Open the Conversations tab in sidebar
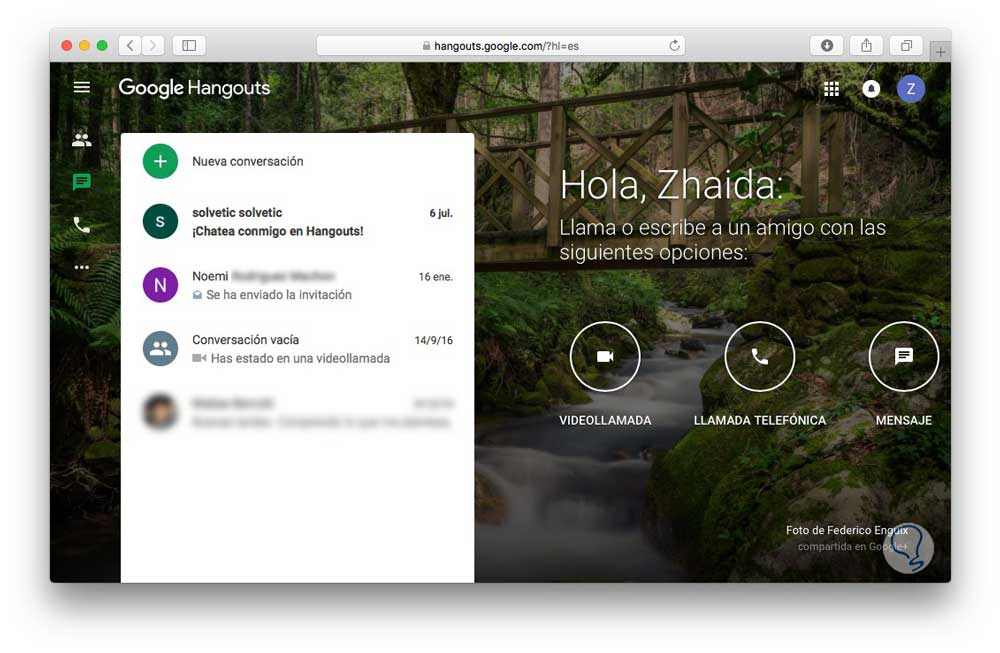1000x653 pixels. pos(82,182)
